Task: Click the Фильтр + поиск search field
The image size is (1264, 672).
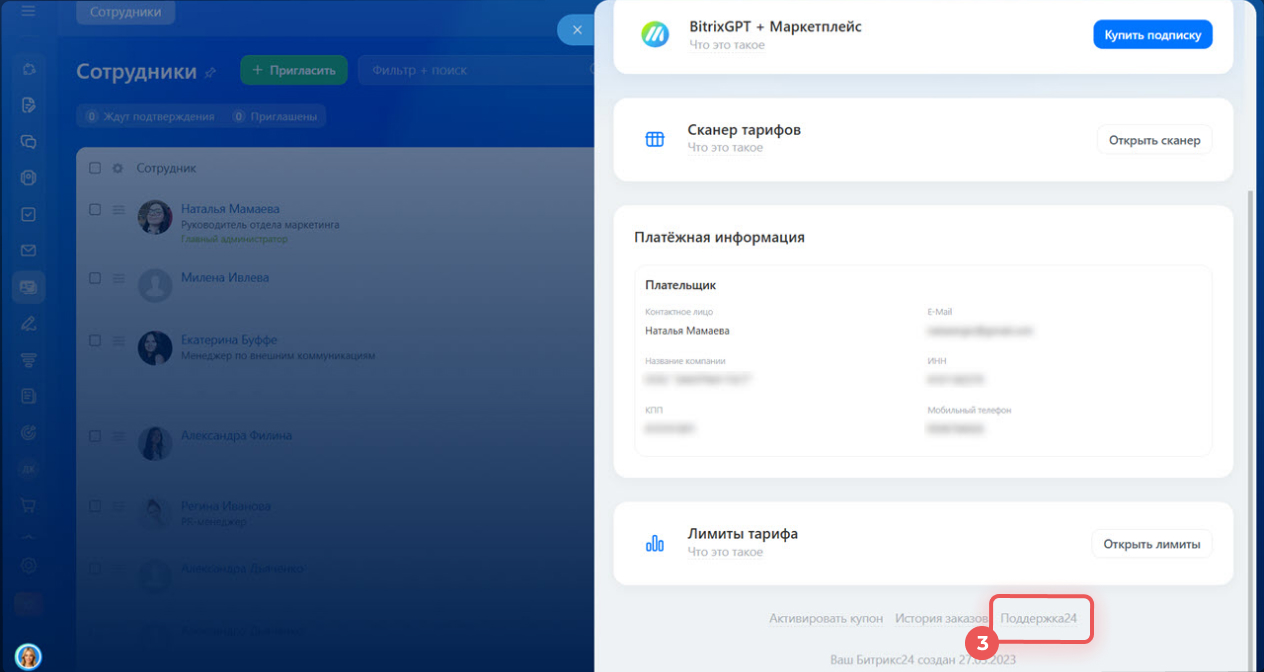Action: (470, 70)
